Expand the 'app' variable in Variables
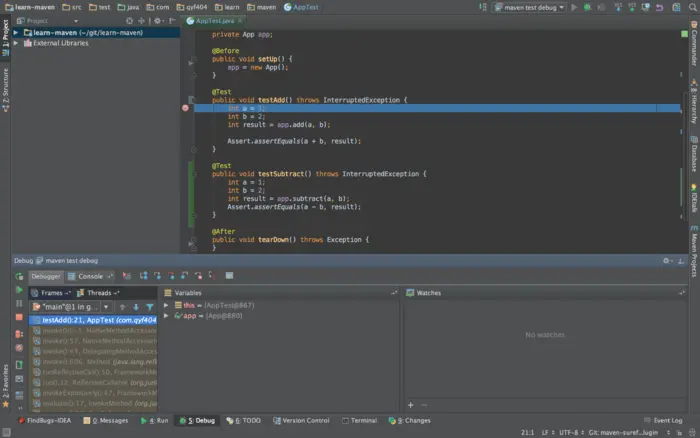Screen dimensions: 700x438 point(166,316)
